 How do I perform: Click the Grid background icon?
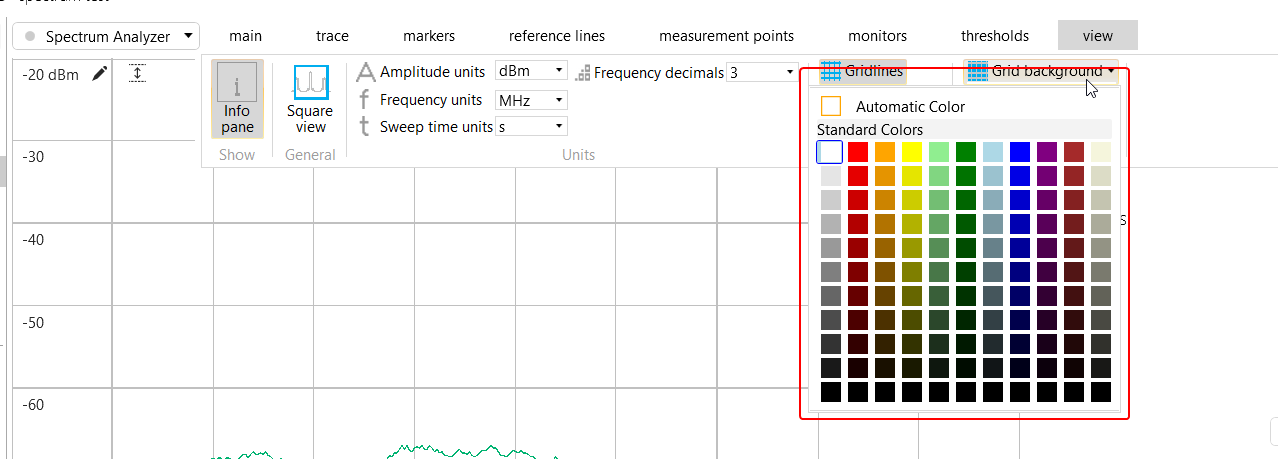[x=977, y=71]
